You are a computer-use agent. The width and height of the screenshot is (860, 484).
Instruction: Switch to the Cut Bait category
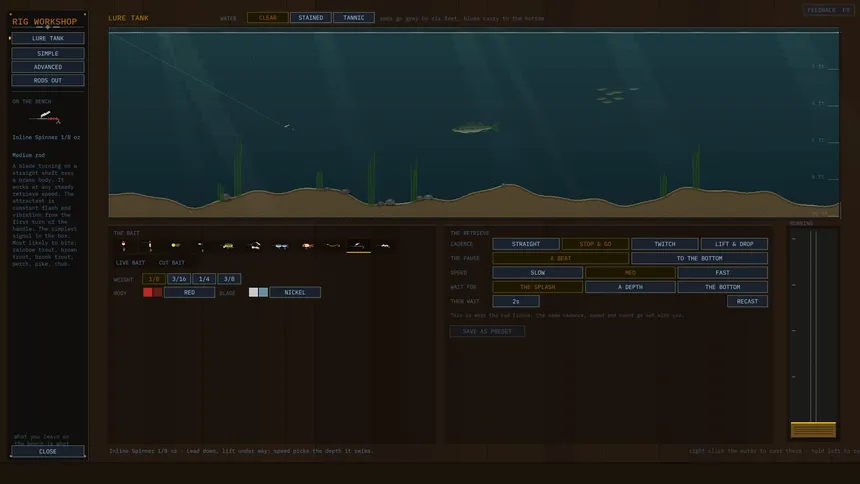[x=172, y=263]
